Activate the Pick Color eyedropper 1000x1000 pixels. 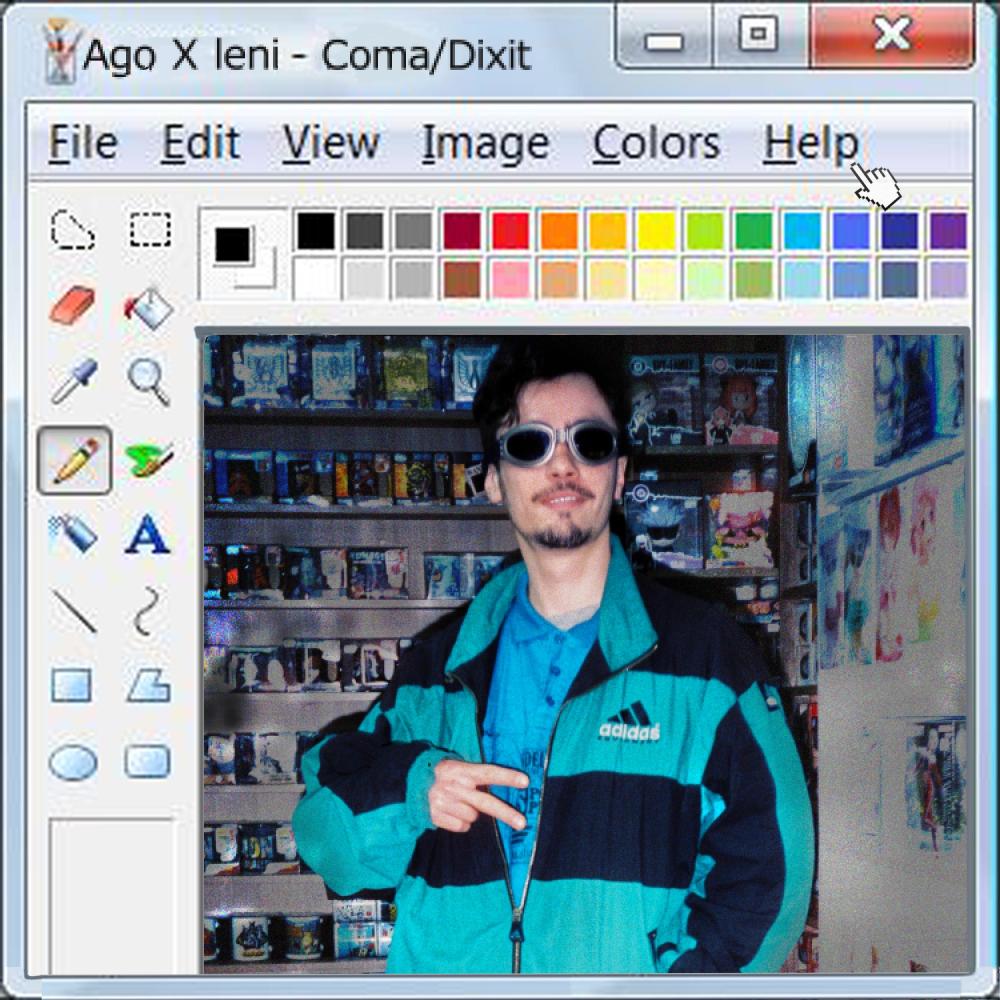click(74, 381)
